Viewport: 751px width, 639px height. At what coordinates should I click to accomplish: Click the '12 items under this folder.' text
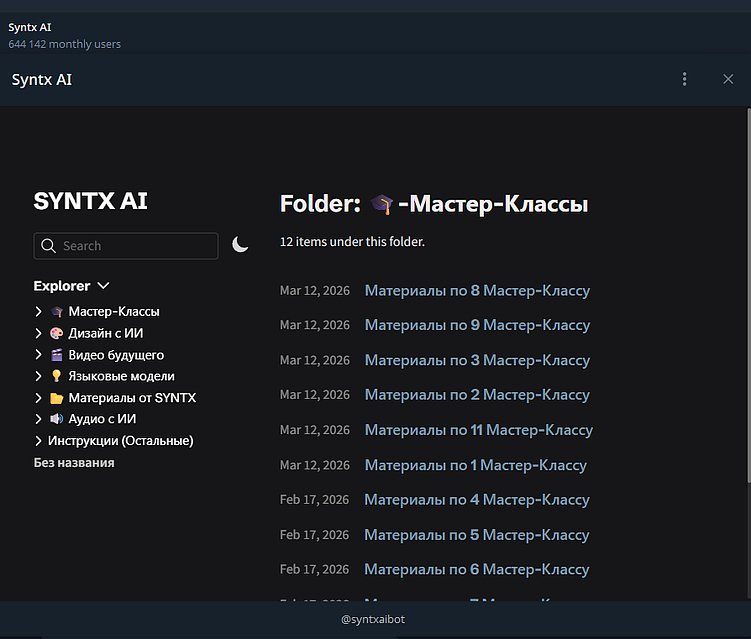352,241
